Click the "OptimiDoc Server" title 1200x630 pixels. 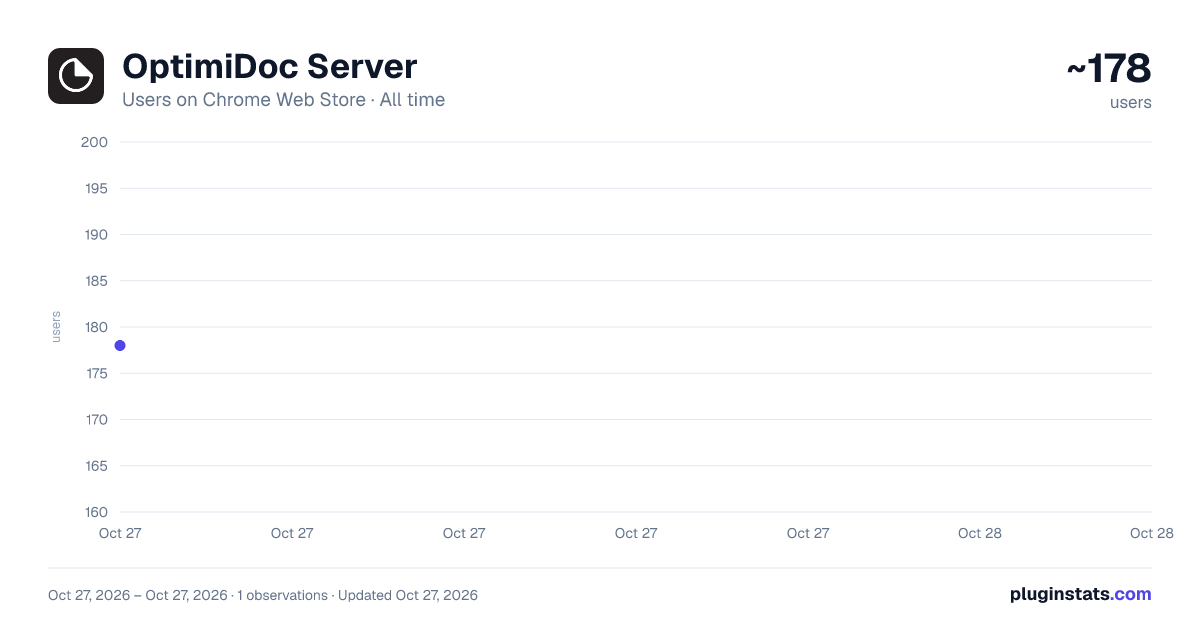point(269,67)
